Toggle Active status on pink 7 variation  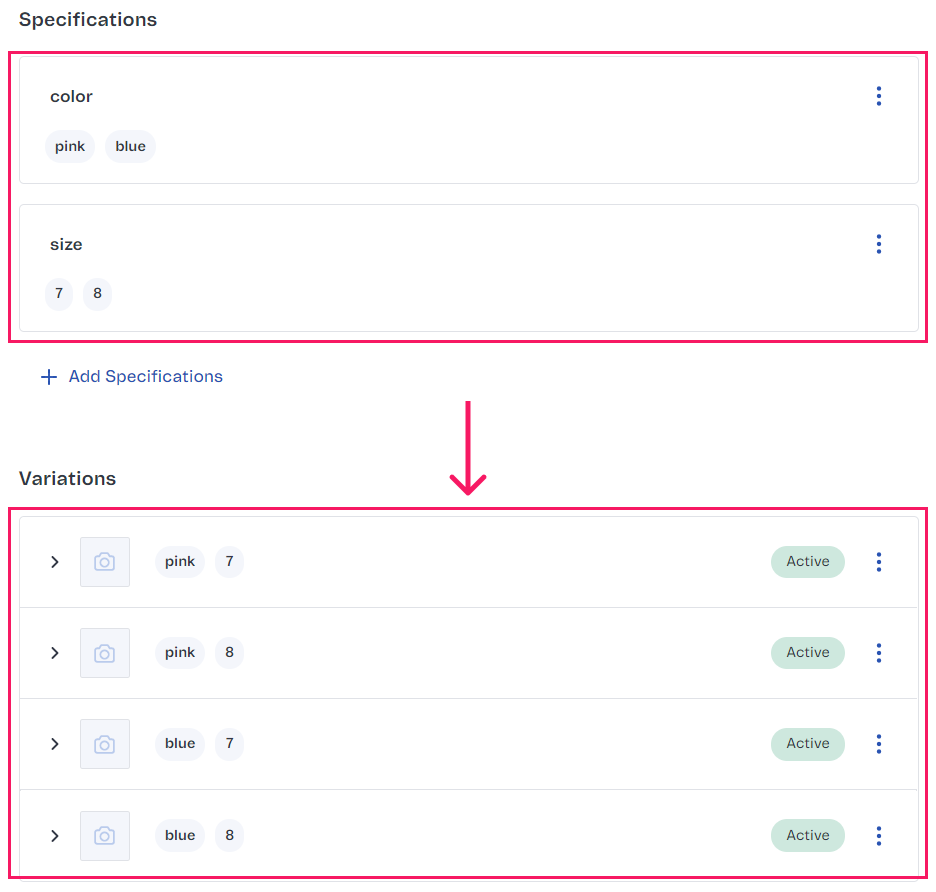[x=807, y=562]
